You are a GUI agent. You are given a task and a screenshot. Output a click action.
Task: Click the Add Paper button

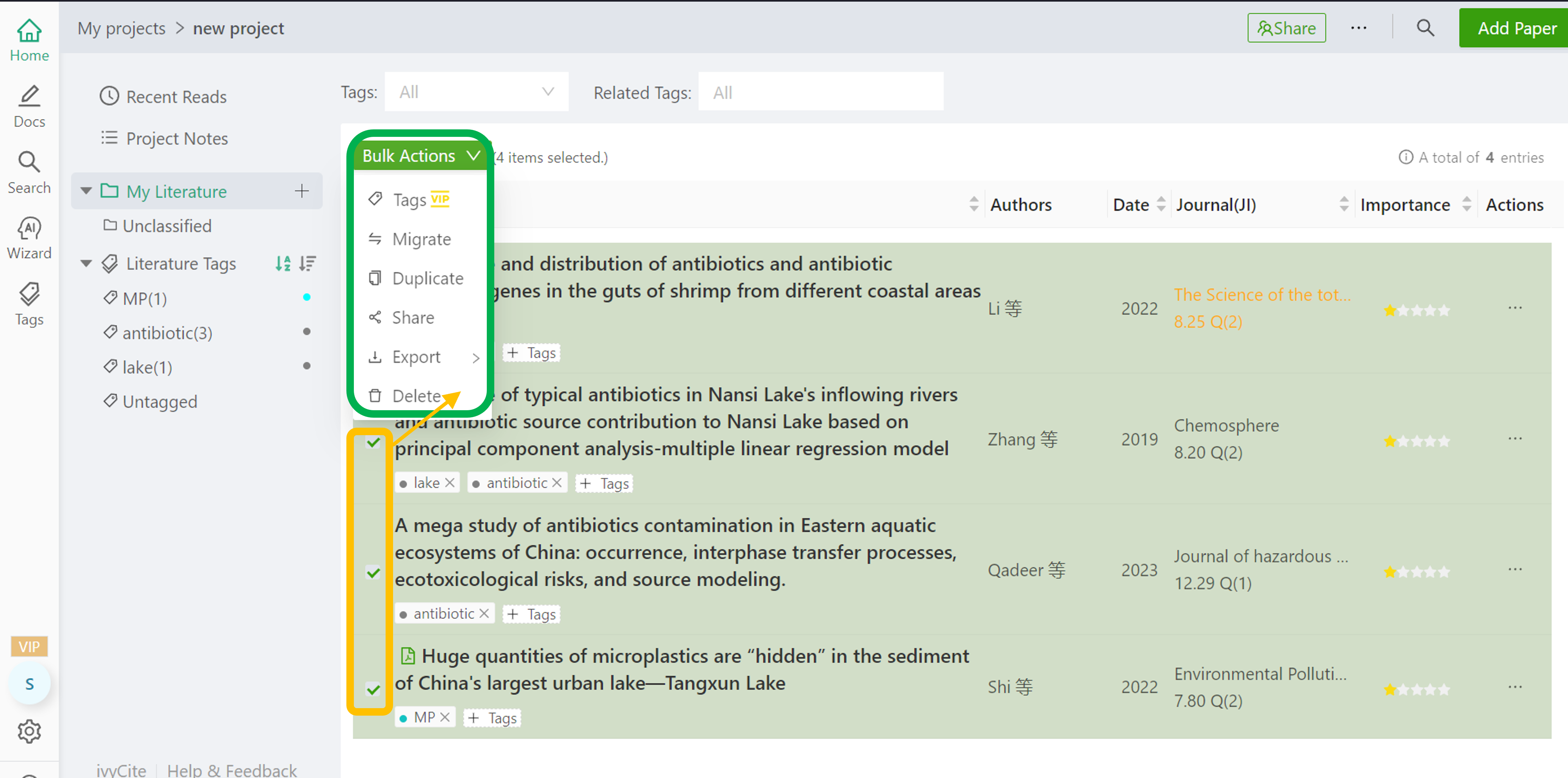[1514, 28]
